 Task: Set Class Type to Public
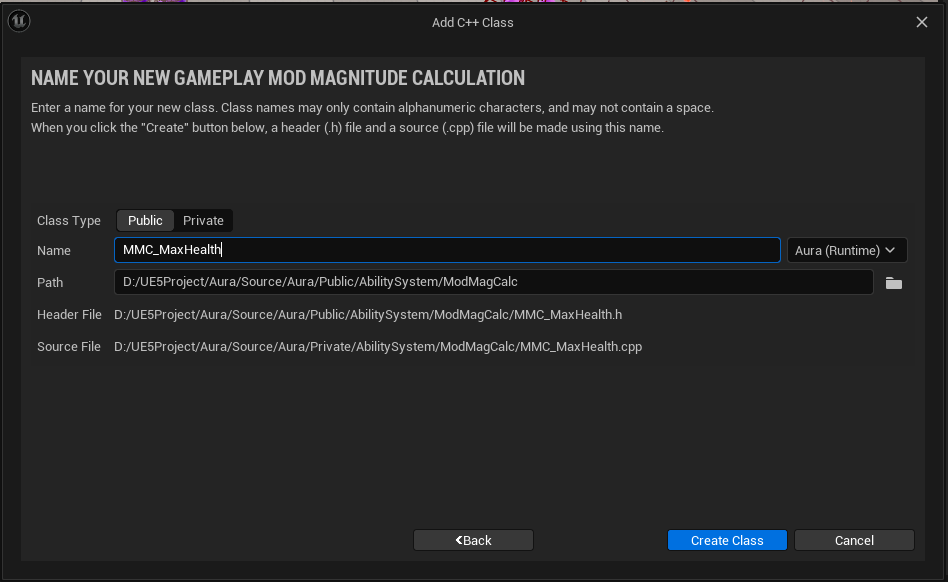pos(145,221)
